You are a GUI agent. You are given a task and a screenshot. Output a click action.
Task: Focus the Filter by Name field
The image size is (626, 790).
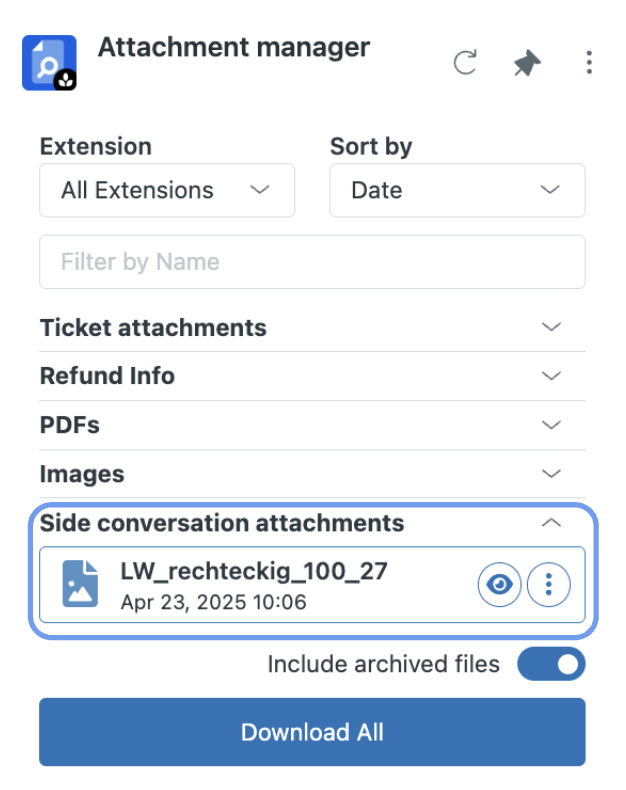312,262
